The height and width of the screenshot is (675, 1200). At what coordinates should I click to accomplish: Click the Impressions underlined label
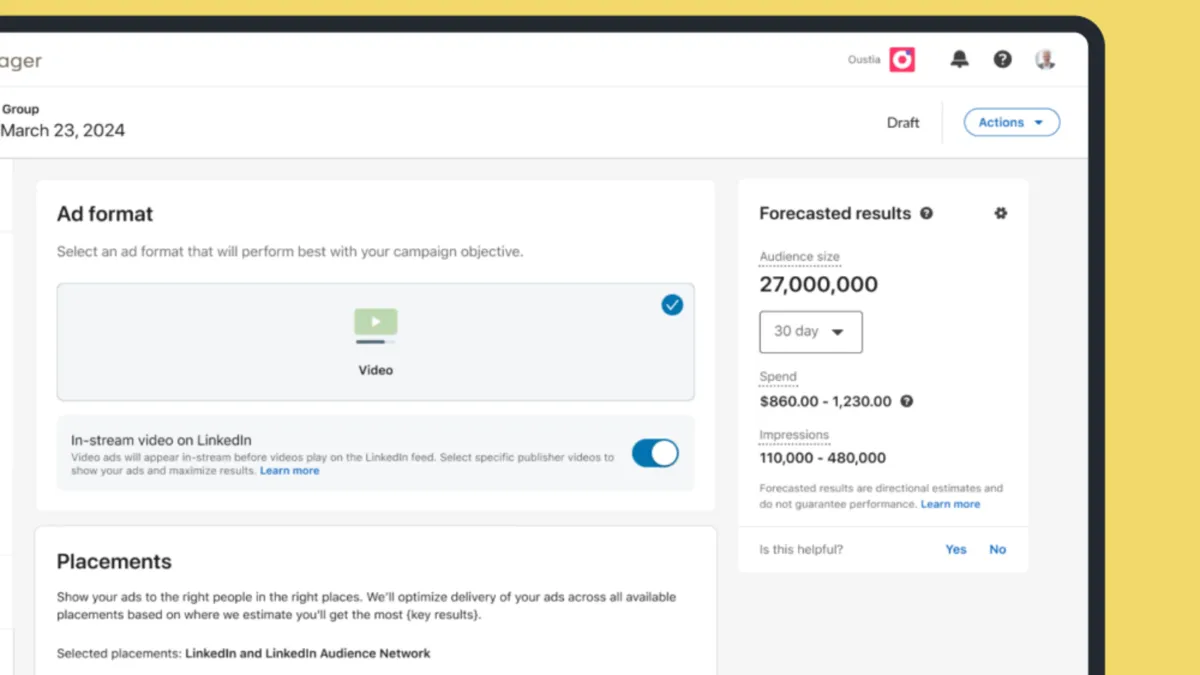tap(794, 435)
